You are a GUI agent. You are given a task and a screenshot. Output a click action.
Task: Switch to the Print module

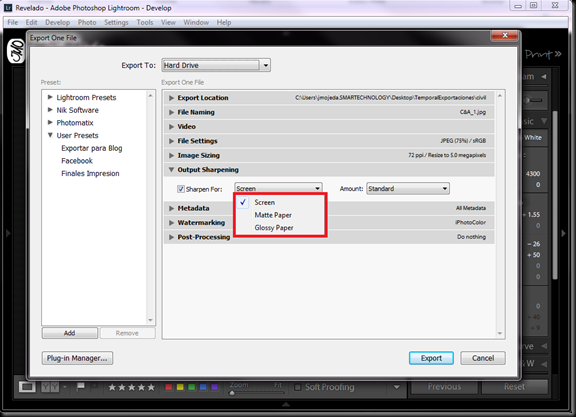(x=538, y=54)
